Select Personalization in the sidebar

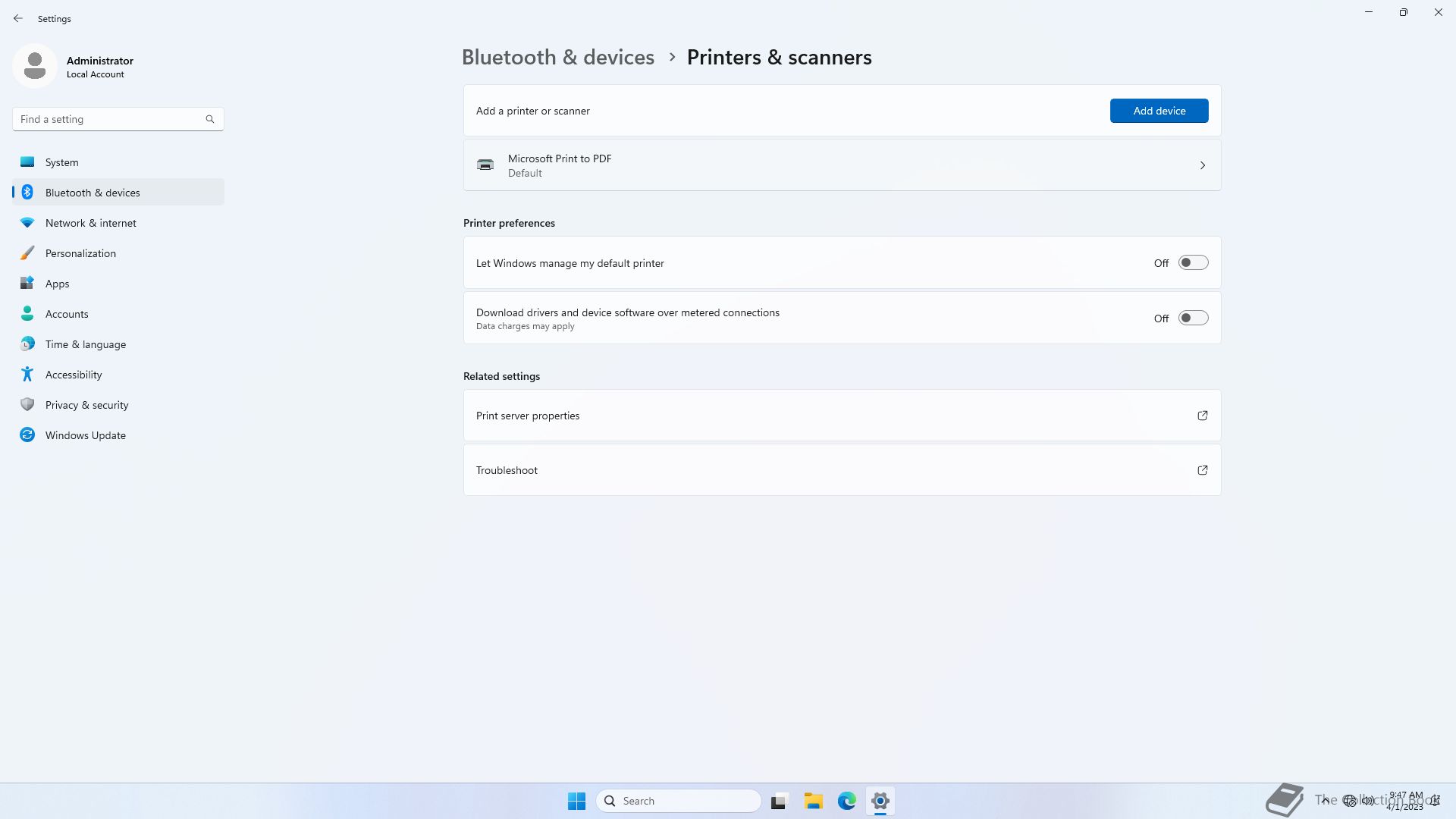click(118, 253)
